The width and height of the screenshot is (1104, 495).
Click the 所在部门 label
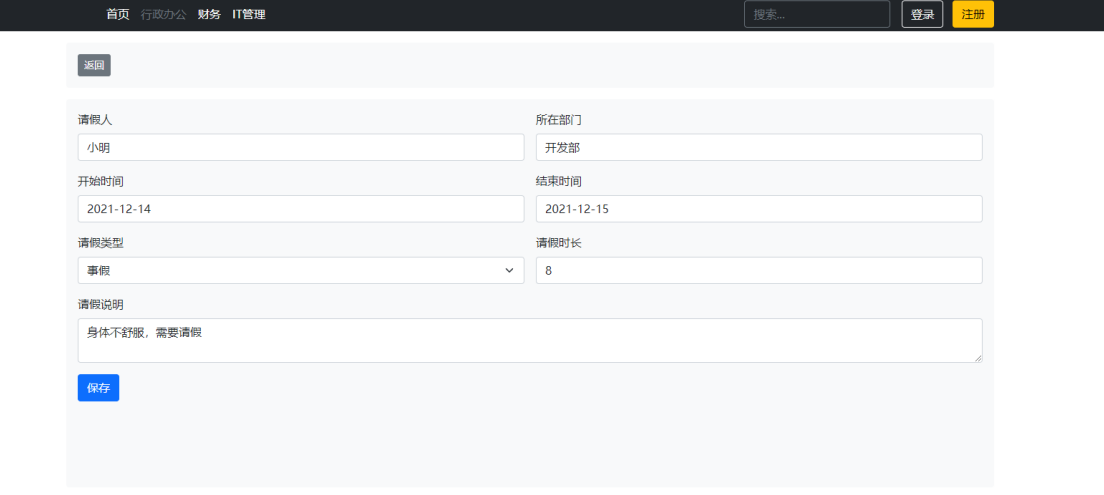559,120
